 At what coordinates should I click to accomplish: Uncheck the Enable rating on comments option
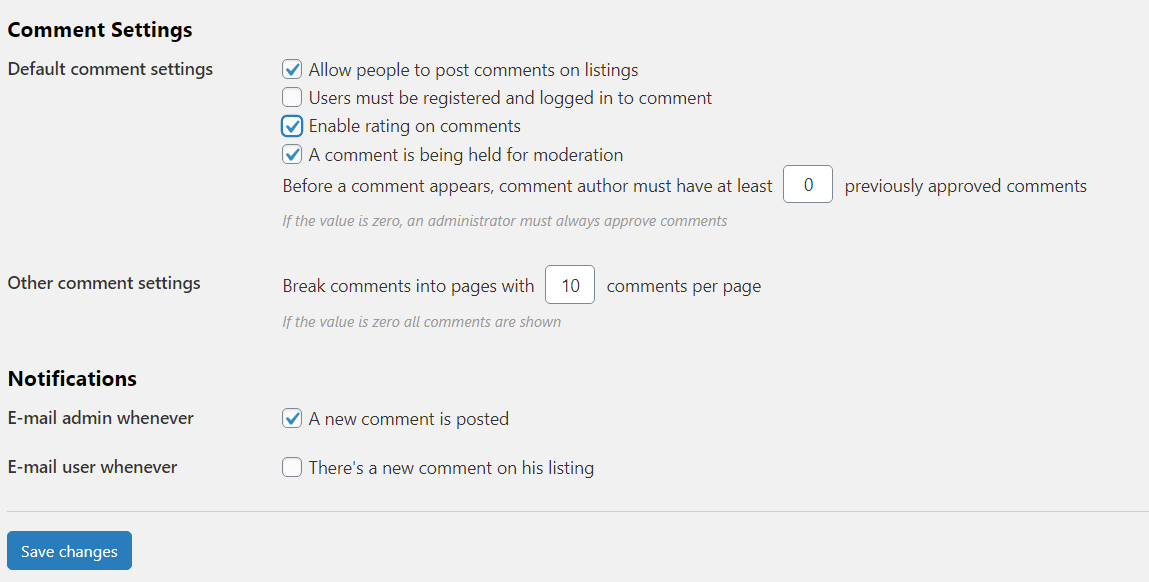pyautogui.click(x=292, y=125)
